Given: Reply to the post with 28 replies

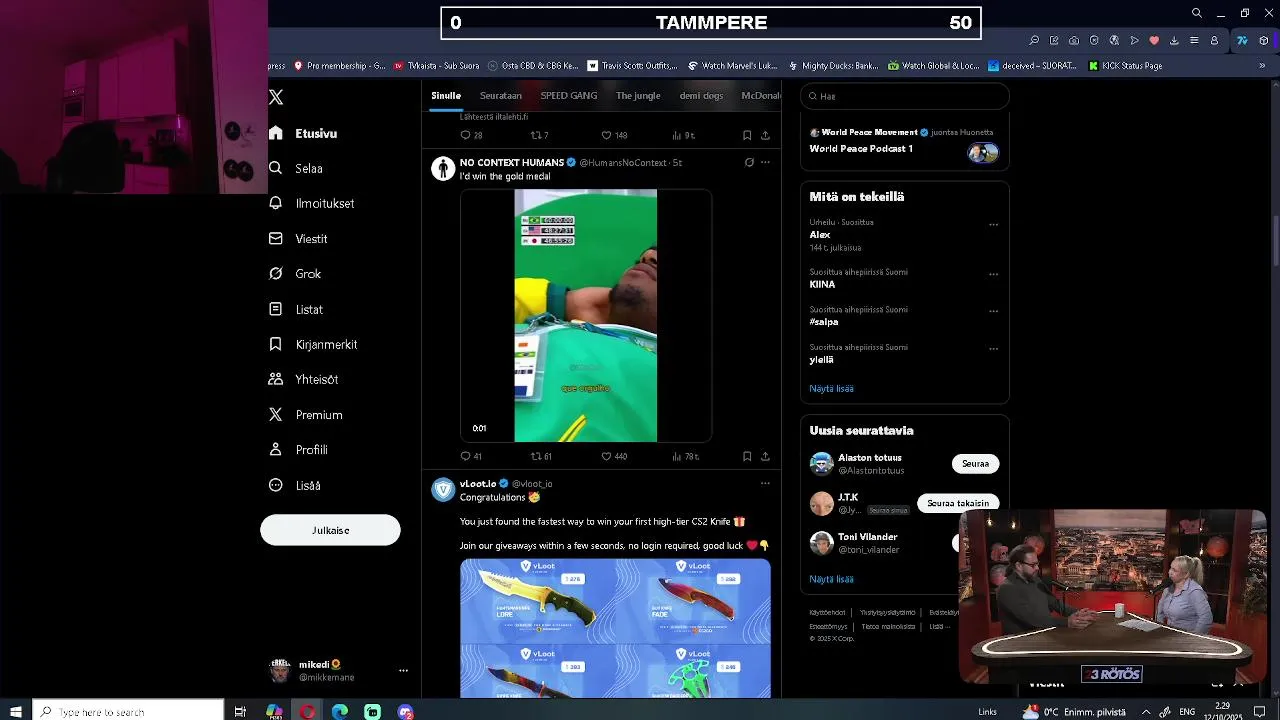Looking at the screenshot, I should click(x=470, y=135).
